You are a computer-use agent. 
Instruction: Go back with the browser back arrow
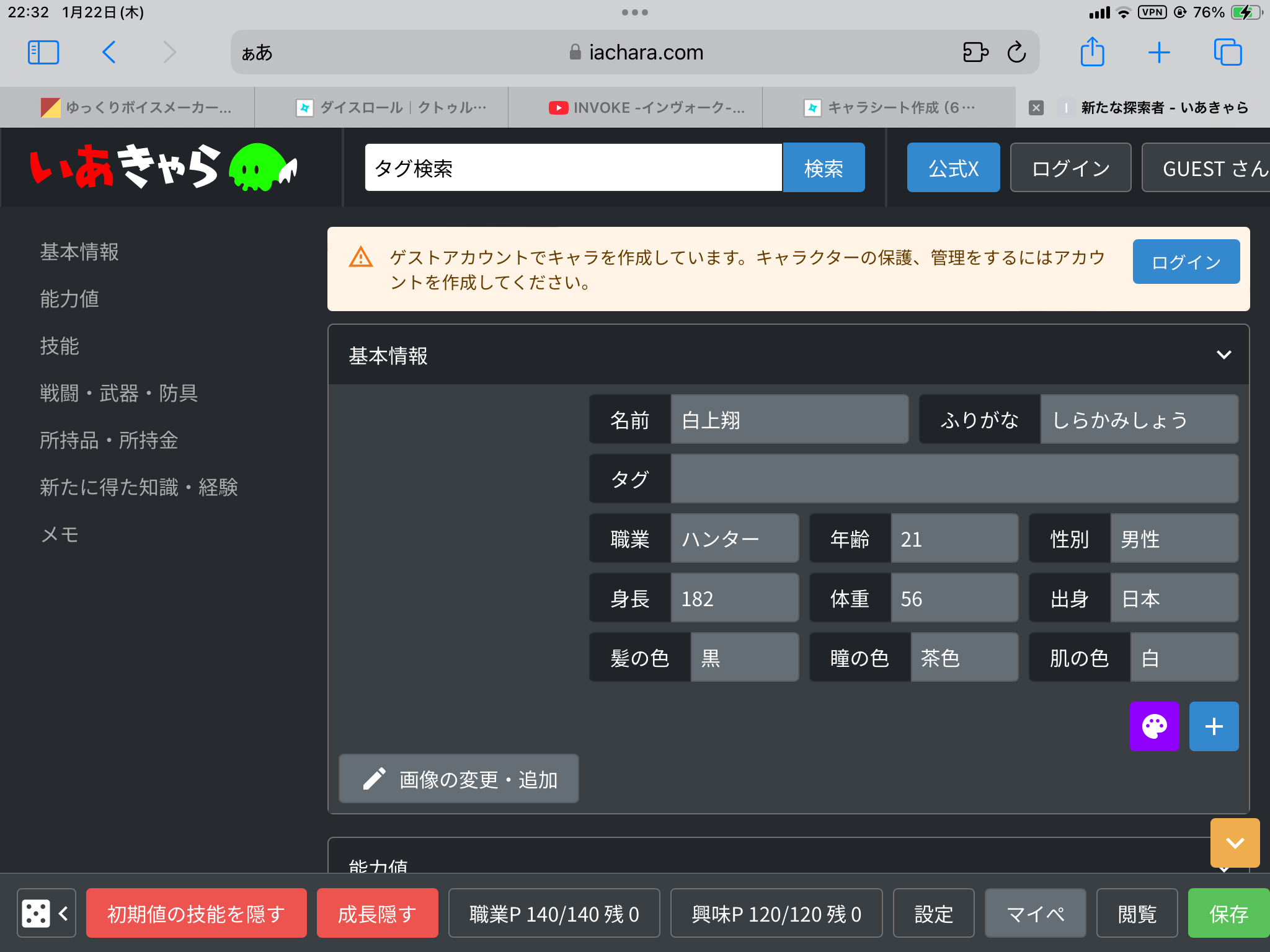(x=109, y=53)
